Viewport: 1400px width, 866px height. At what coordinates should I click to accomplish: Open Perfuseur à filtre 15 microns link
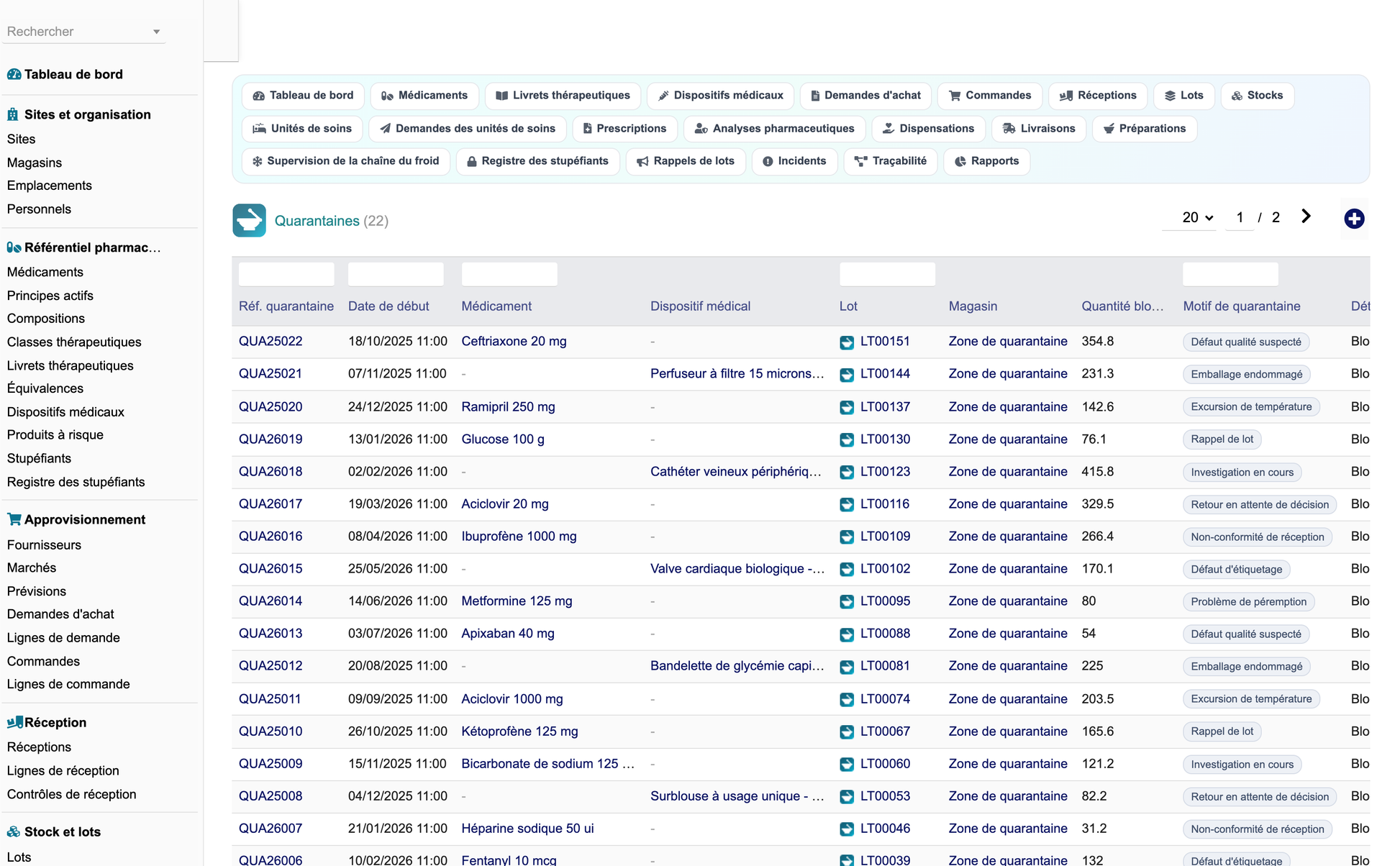[x=737, y=374]
